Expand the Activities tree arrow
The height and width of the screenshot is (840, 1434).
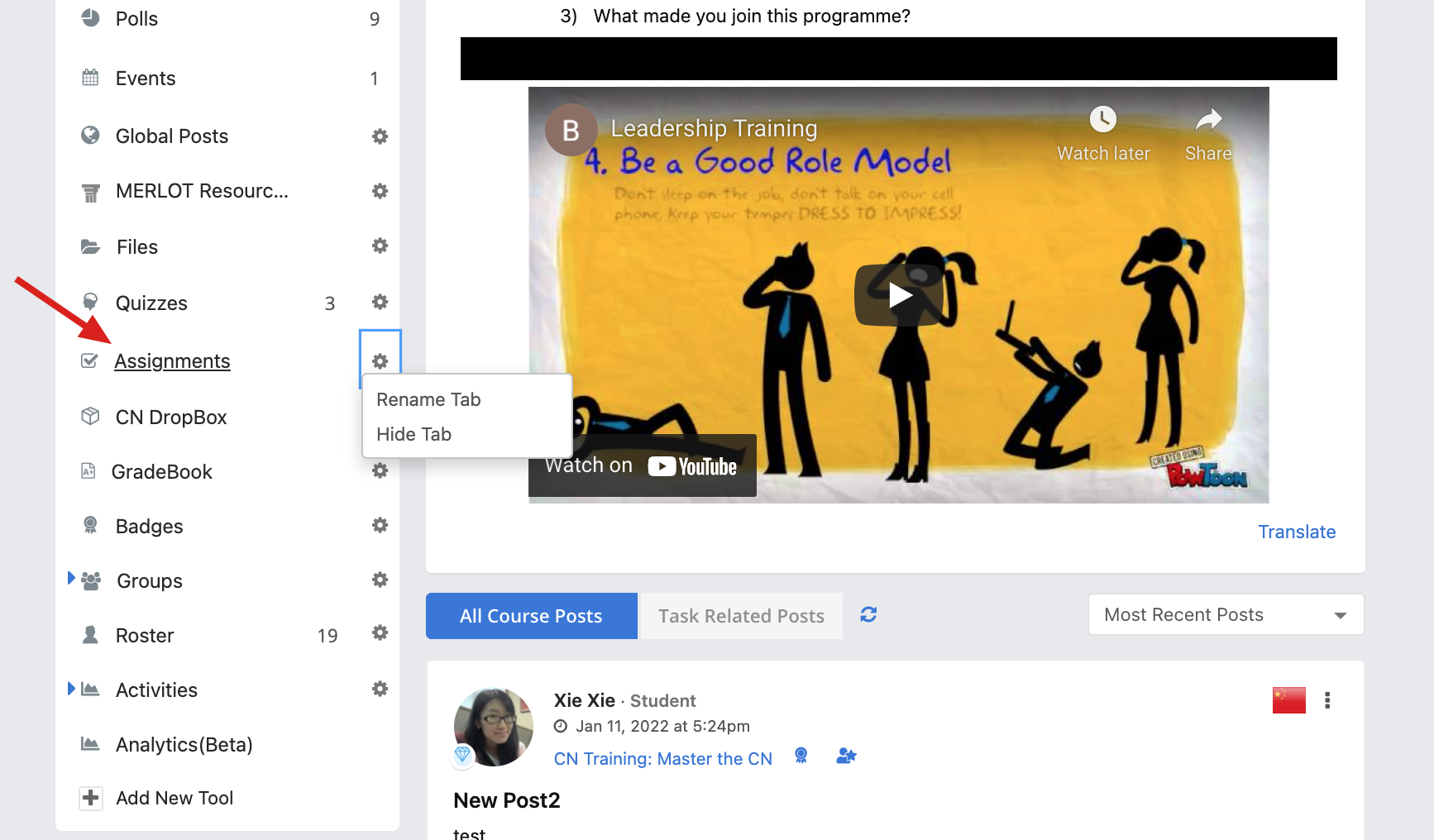(x=71, y=688)
